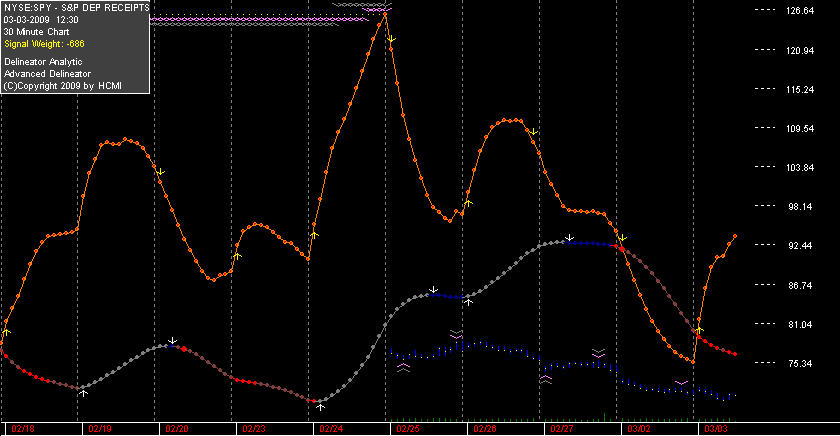The height and width of the screenshot is (436, 840).
Task: Click the 92.44 price level
Action: pos(800,246)
